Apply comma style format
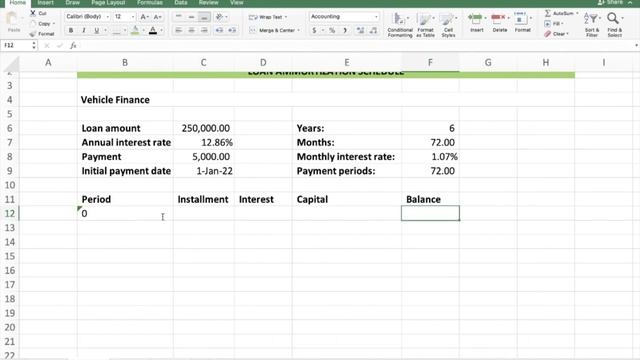Viewport: 640px width, 360px height. pos(345,31)
